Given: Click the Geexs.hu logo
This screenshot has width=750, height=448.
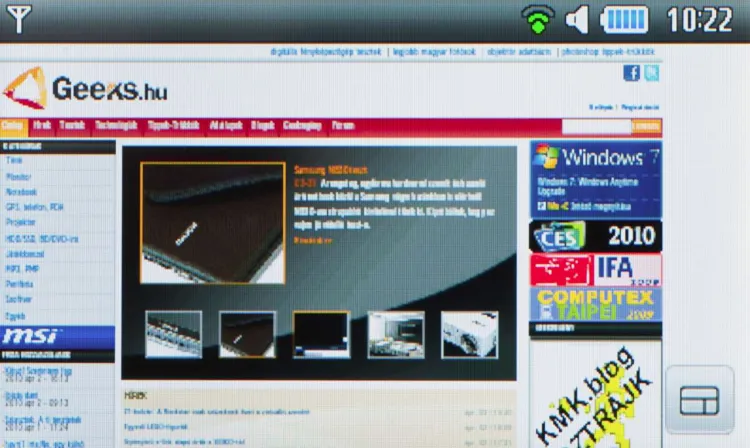Looking at the screenshot, I should click(86, 89).
